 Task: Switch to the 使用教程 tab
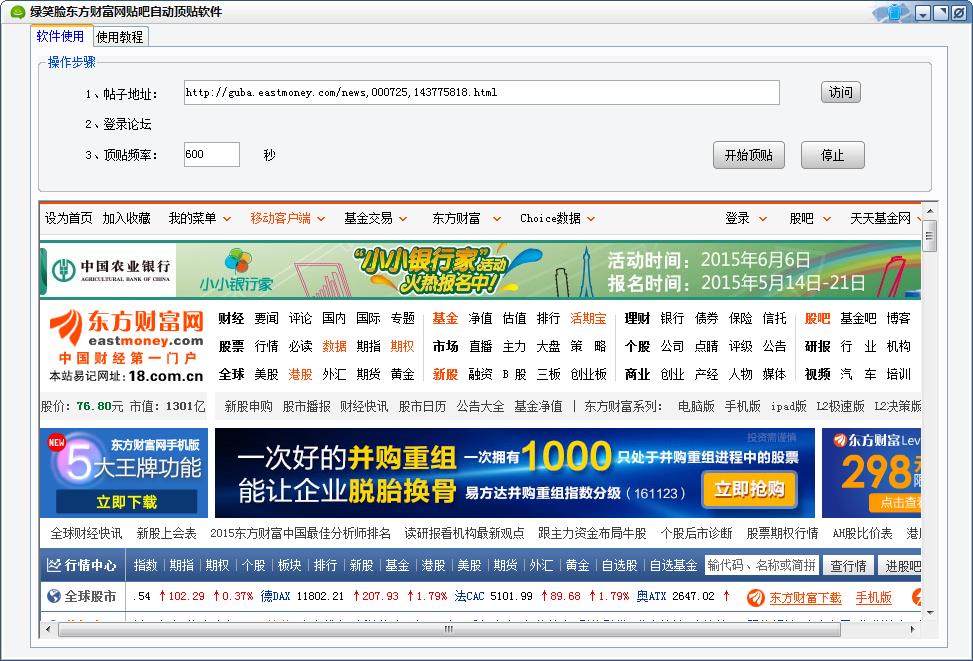click(x=120, y=37)
